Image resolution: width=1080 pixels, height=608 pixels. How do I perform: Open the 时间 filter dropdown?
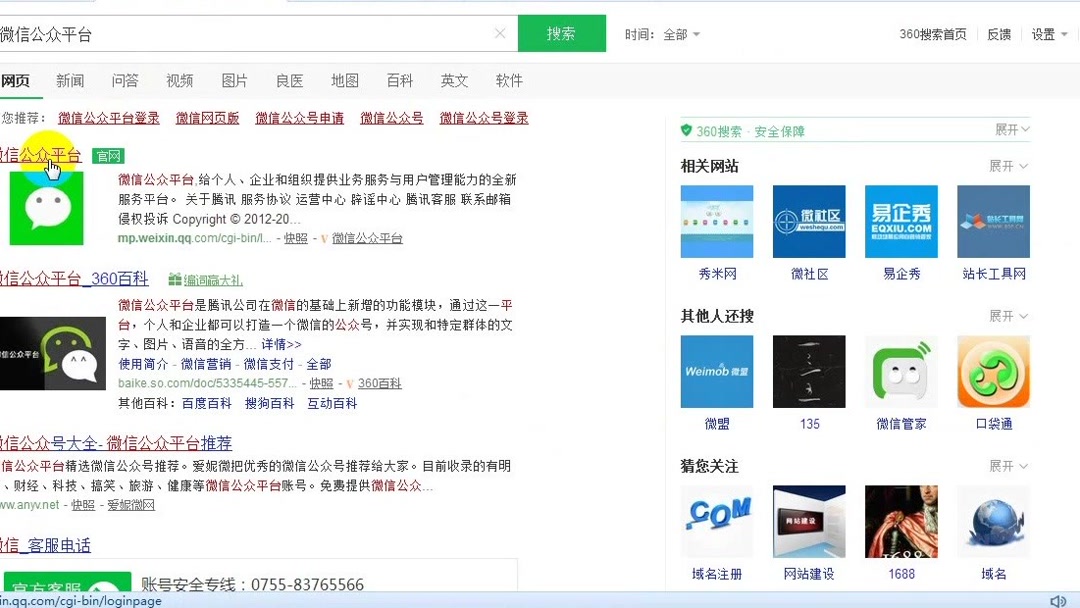click(678, 33)
